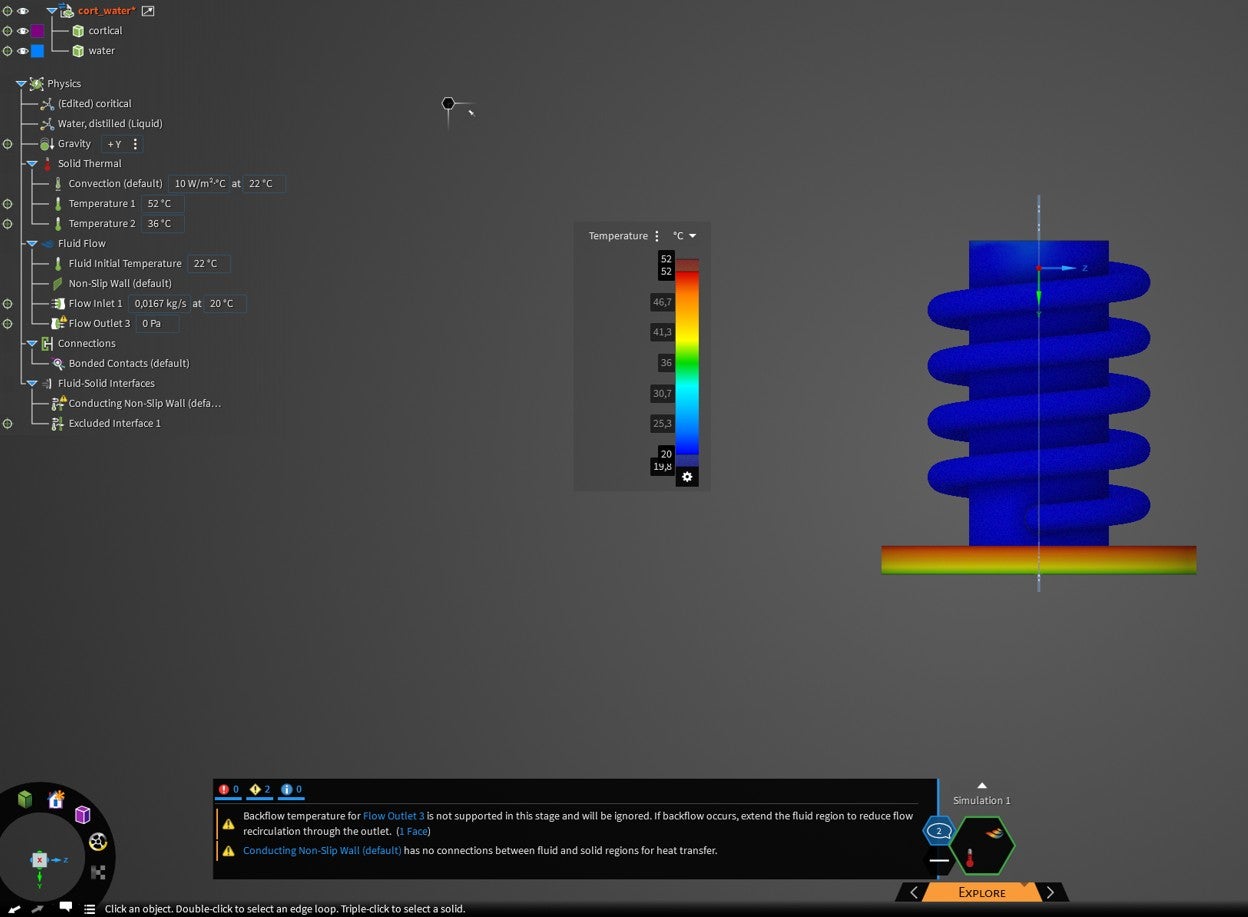Viewport: 1248px width, 917px height.
Task: Click the Gravity three-dot options button
Action: point(135,144)
